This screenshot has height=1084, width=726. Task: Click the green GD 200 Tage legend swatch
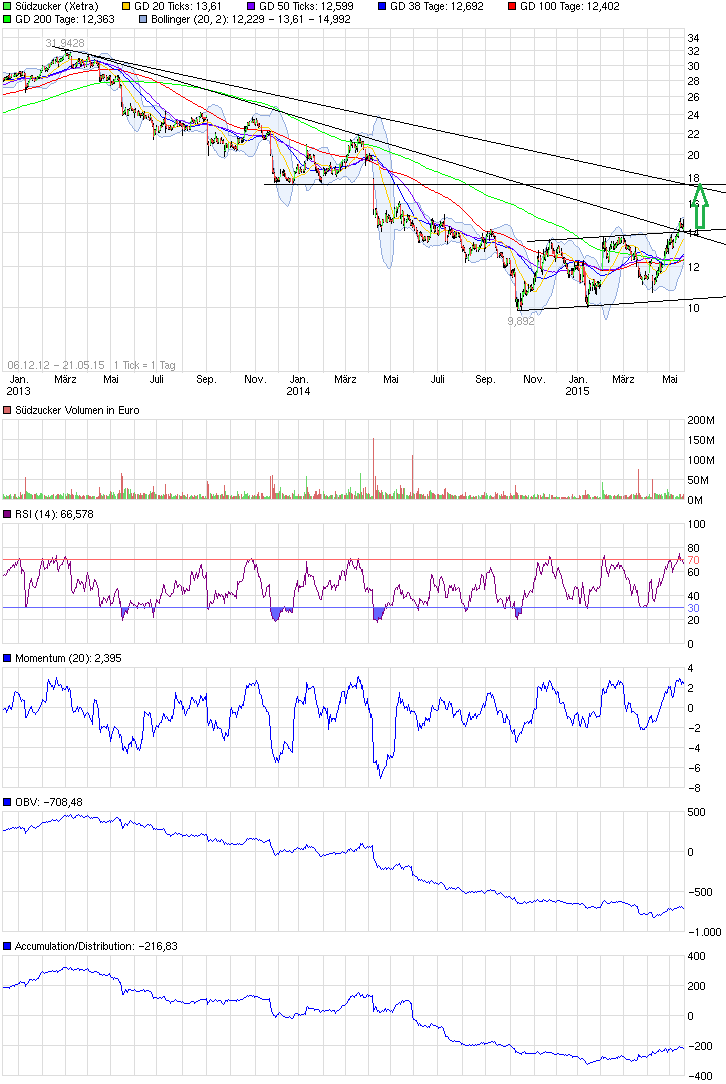(8, 19)
